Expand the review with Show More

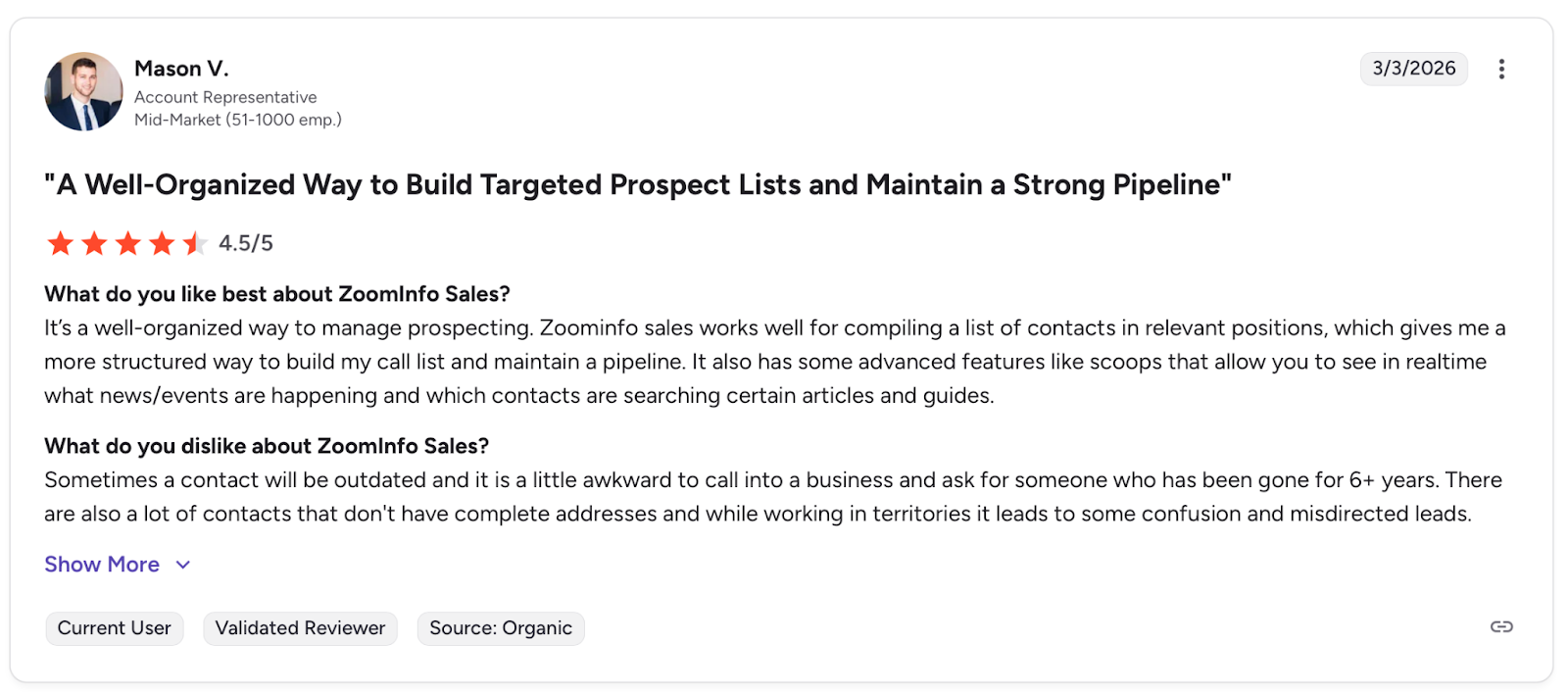coord(102,565)
